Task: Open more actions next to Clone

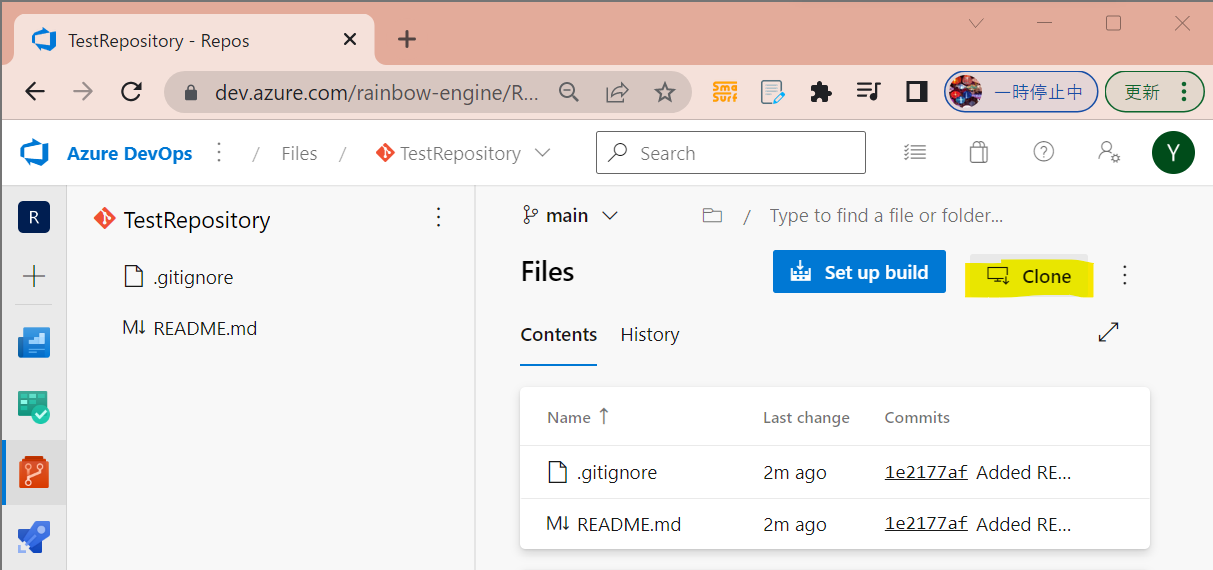Action: 1125,274
